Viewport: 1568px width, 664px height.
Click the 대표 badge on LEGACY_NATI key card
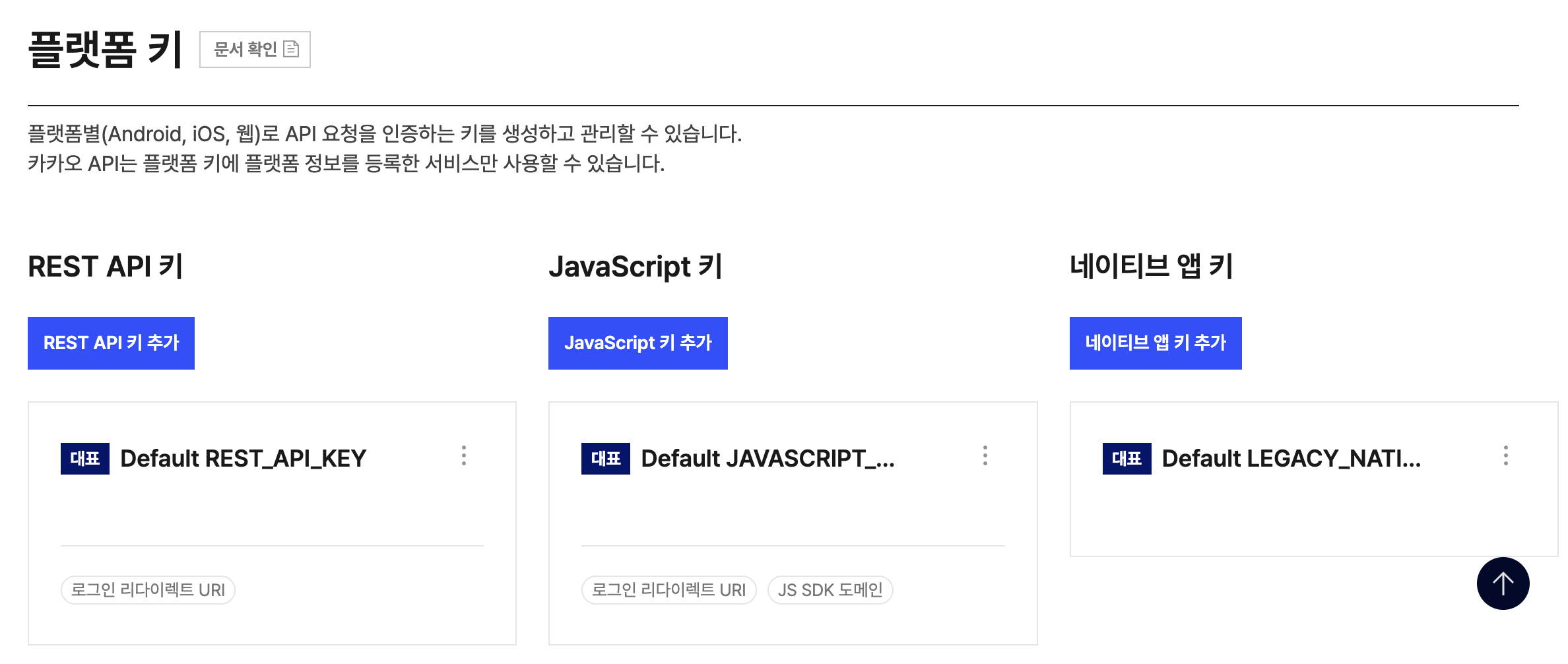(x=1127, y=459)
